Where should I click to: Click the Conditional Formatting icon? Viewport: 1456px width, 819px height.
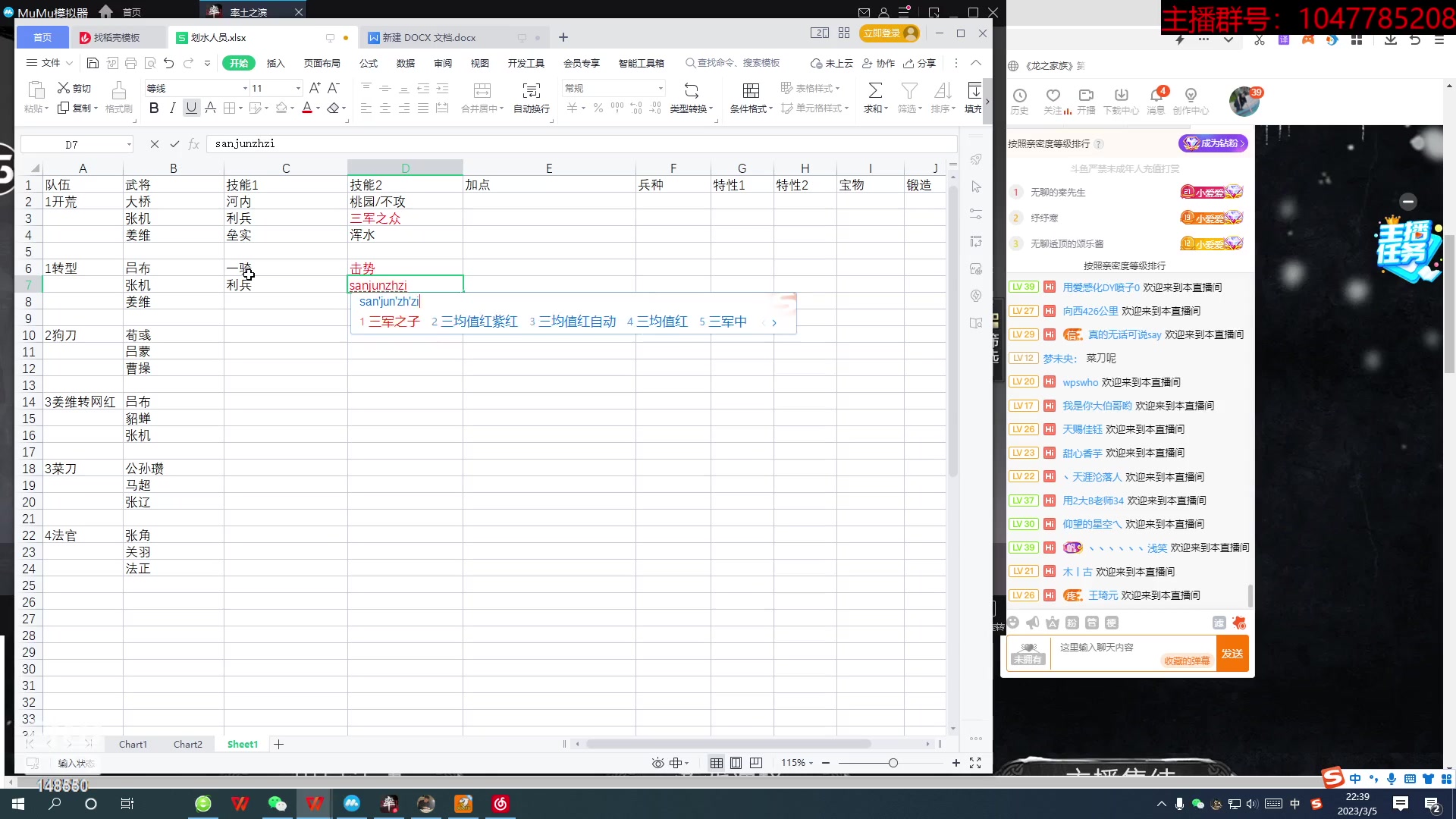[x=751, y=91]
